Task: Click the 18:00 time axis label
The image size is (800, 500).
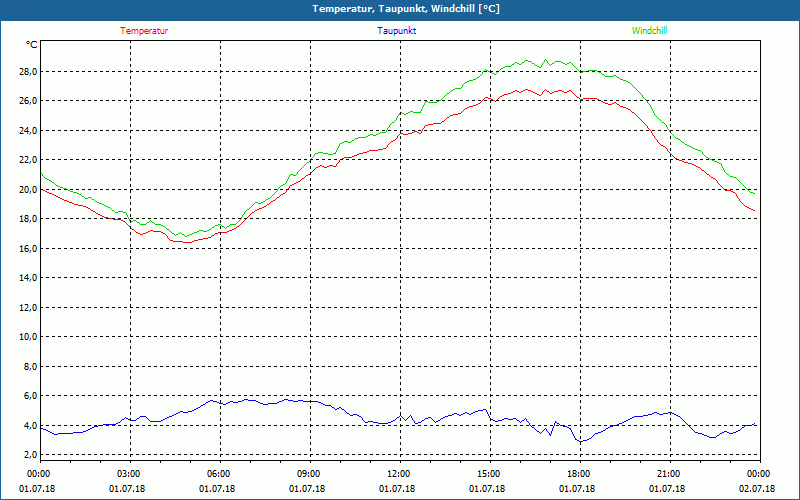Action: click(580, 474)
